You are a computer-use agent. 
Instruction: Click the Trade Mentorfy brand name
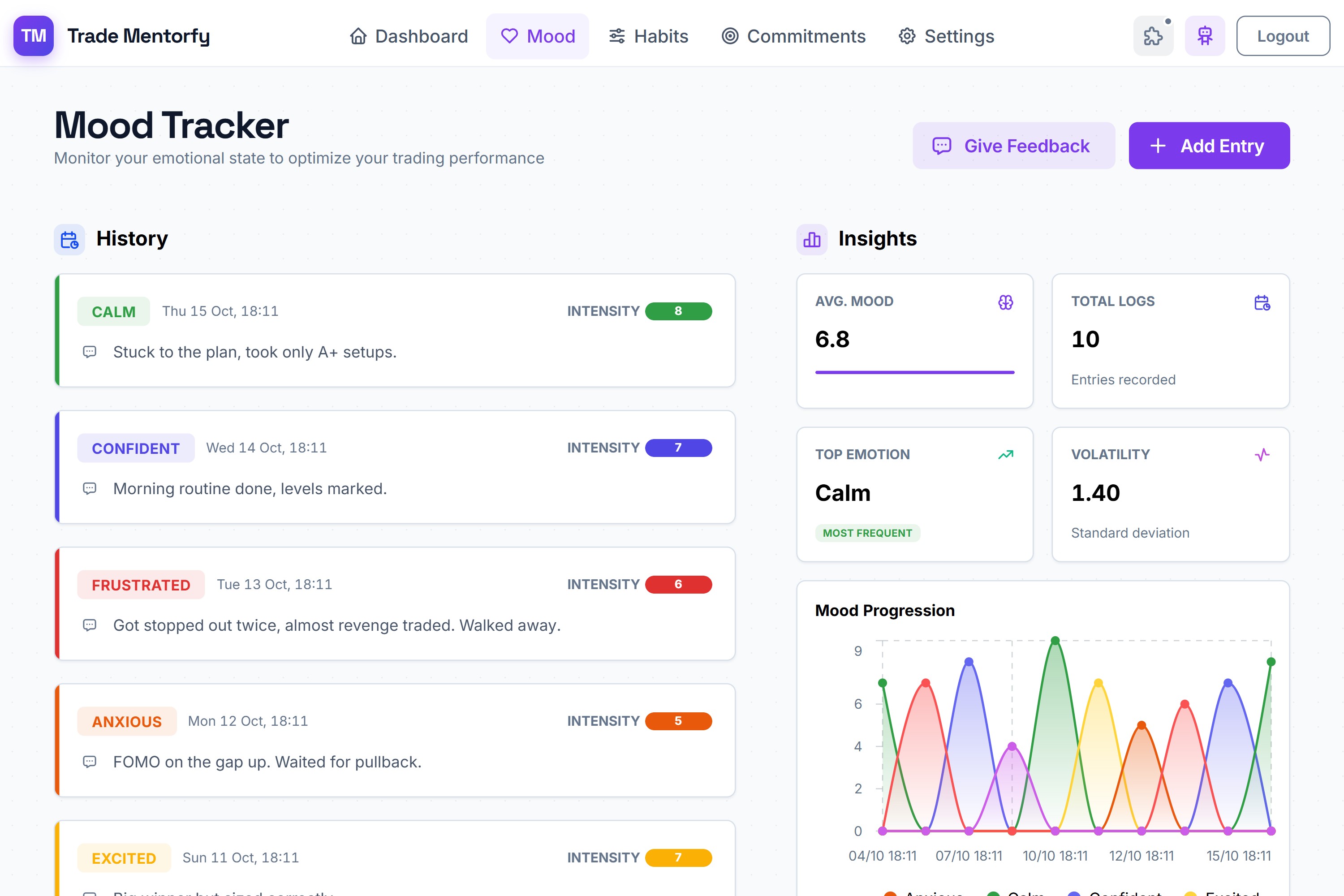click(x=139, y=36)
